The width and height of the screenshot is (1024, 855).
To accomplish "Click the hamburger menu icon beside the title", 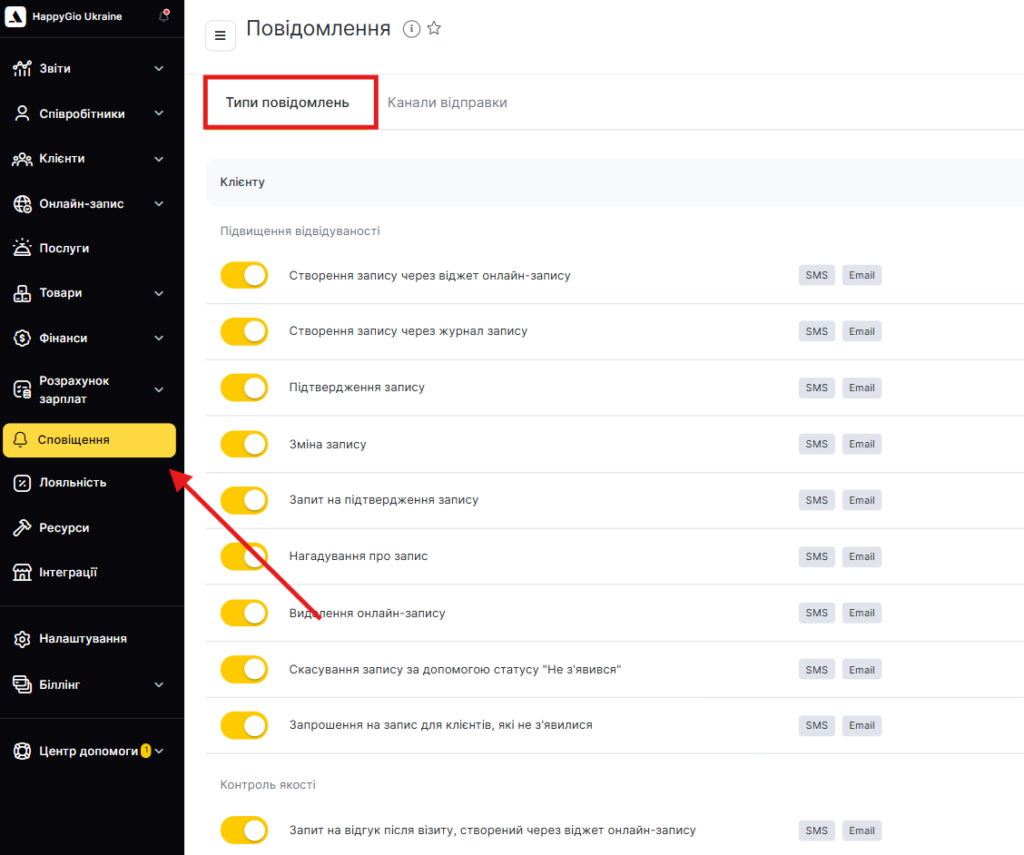I will (220, 36).
